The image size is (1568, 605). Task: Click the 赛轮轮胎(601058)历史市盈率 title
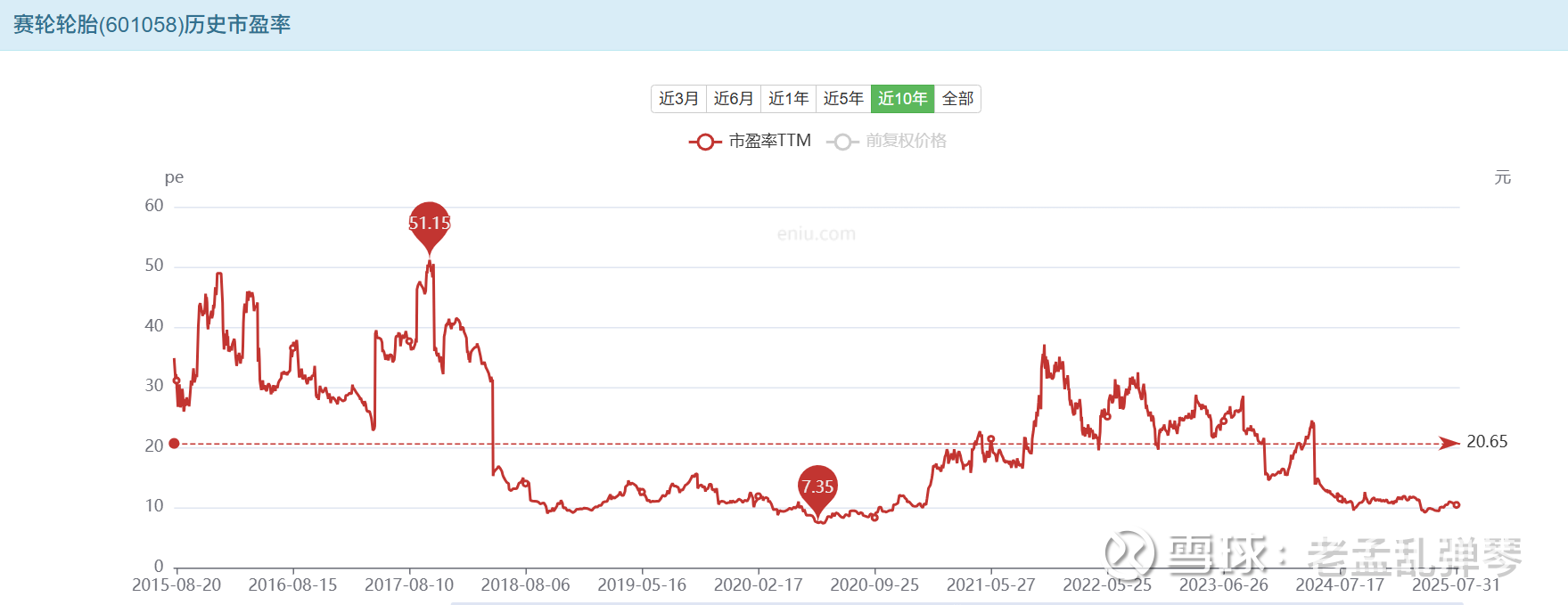pos(152,25)
